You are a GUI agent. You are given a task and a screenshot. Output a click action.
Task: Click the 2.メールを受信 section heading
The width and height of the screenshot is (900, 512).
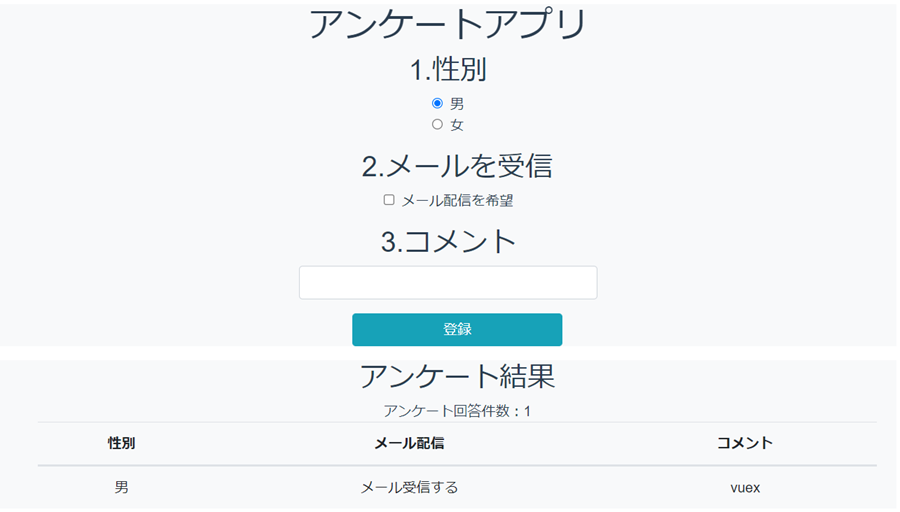(457, 165)
